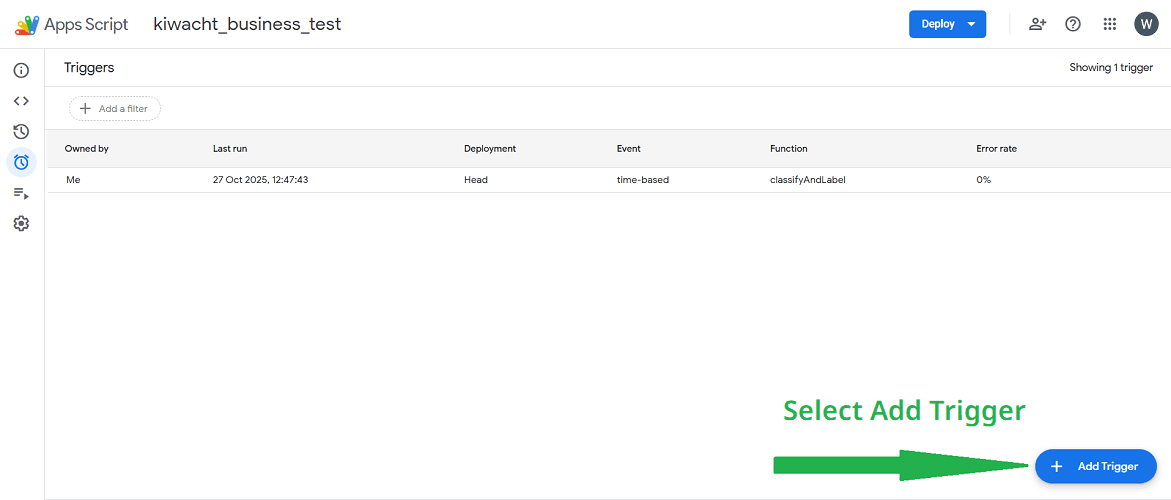
Task: Click the Error rate column header
Action: point(996,149)
